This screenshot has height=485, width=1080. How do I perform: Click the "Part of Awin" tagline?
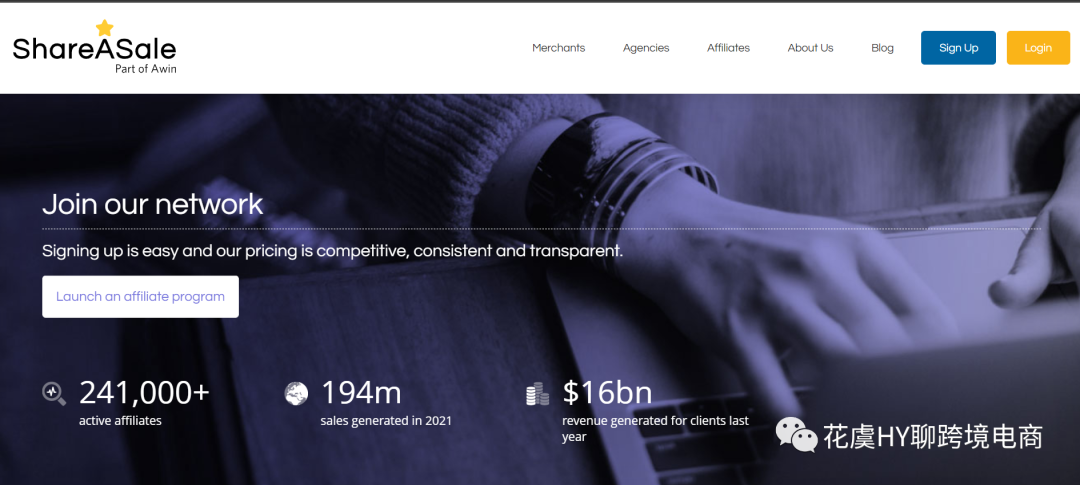click(145, 69)
